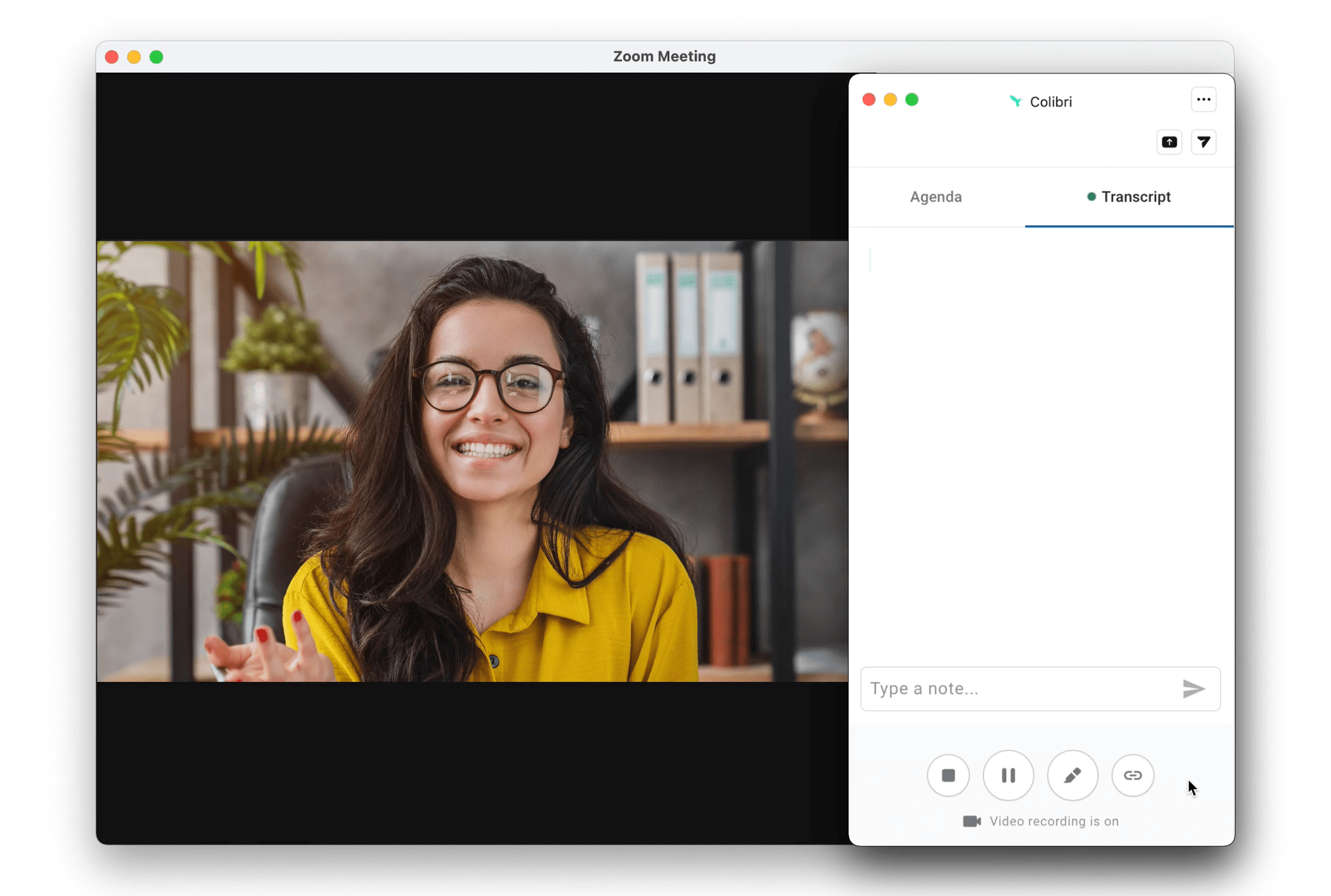Minimize the Zoom Meeting window
1331x896 pixels.
coord(134,57)
